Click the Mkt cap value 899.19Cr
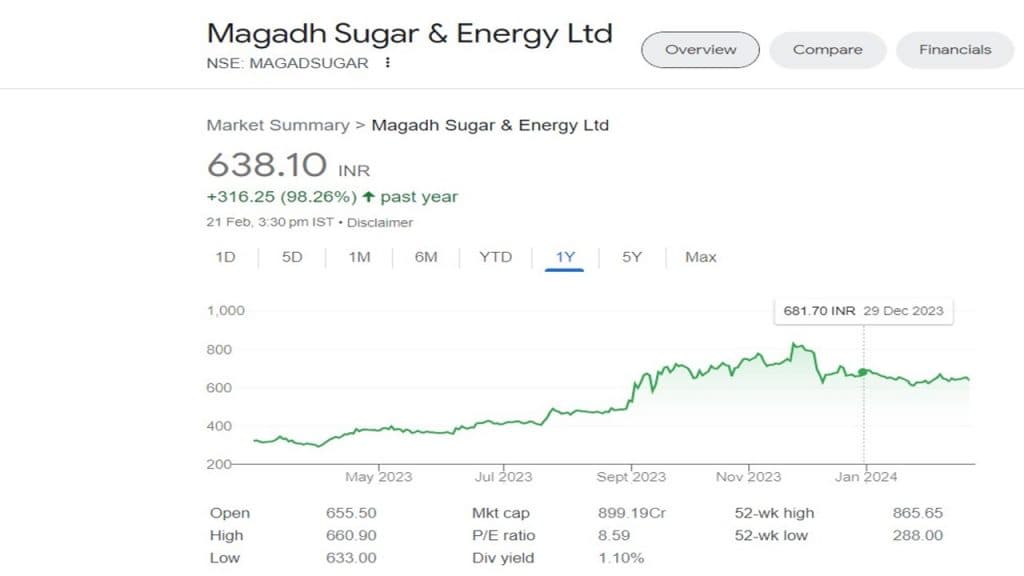 pos(632,513)
